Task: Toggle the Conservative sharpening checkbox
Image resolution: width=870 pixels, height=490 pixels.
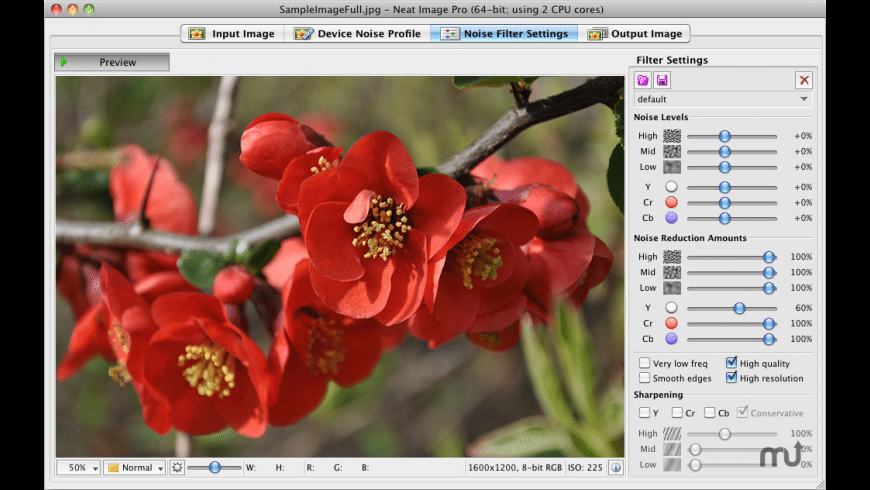Action: pos(743,412)
